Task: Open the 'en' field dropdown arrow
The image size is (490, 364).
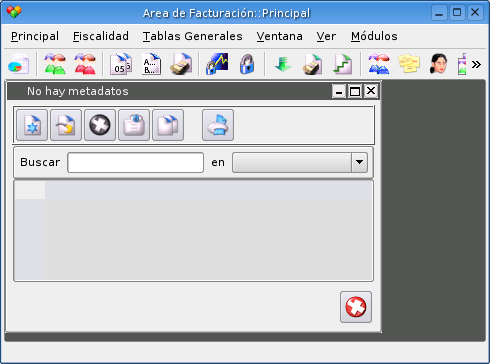Action: (x=359, y=162)
